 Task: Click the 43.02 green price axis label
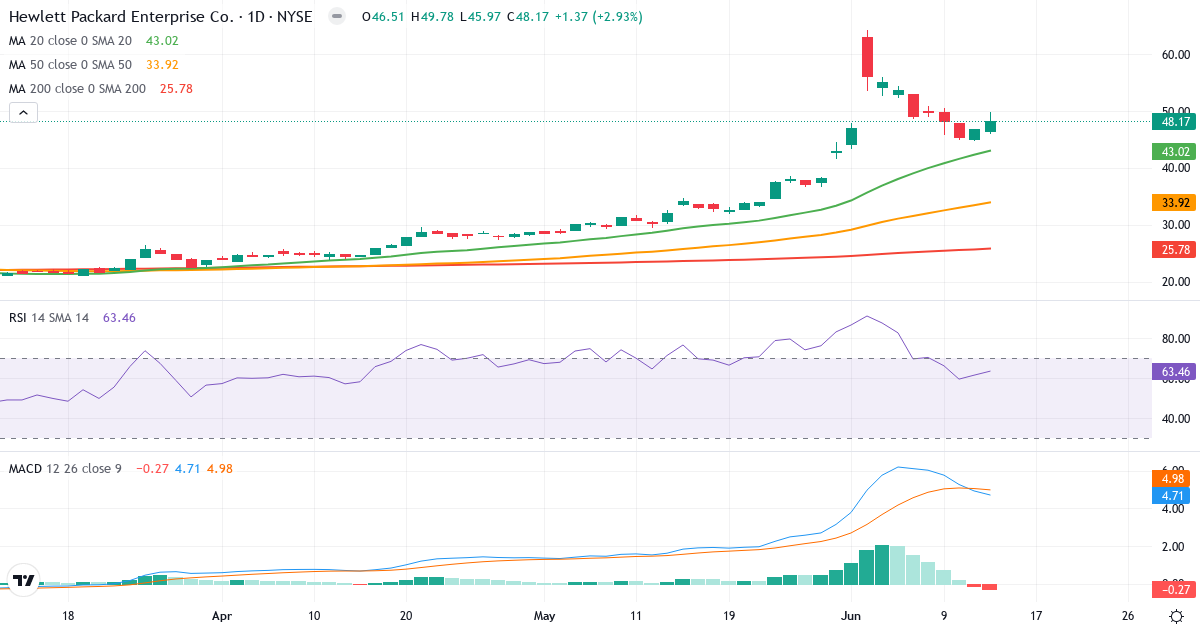[1172, 151]
